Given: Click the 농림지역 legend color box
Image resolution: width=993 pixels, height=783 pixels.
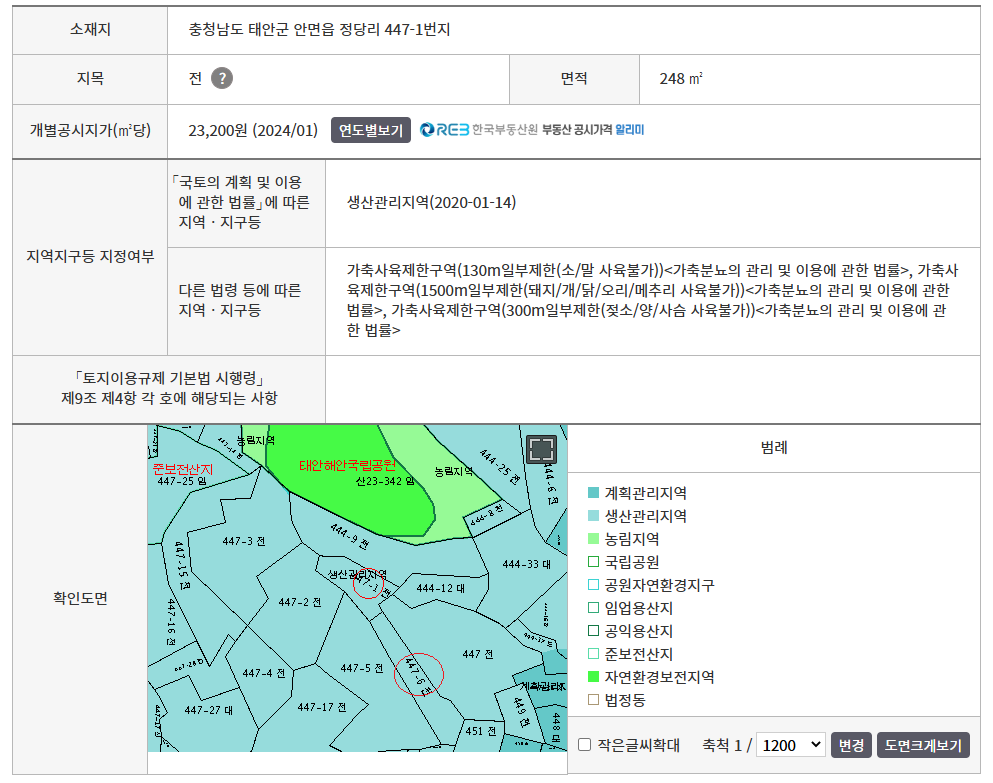Looking at the screenshot, I should [x=594, y=539].
